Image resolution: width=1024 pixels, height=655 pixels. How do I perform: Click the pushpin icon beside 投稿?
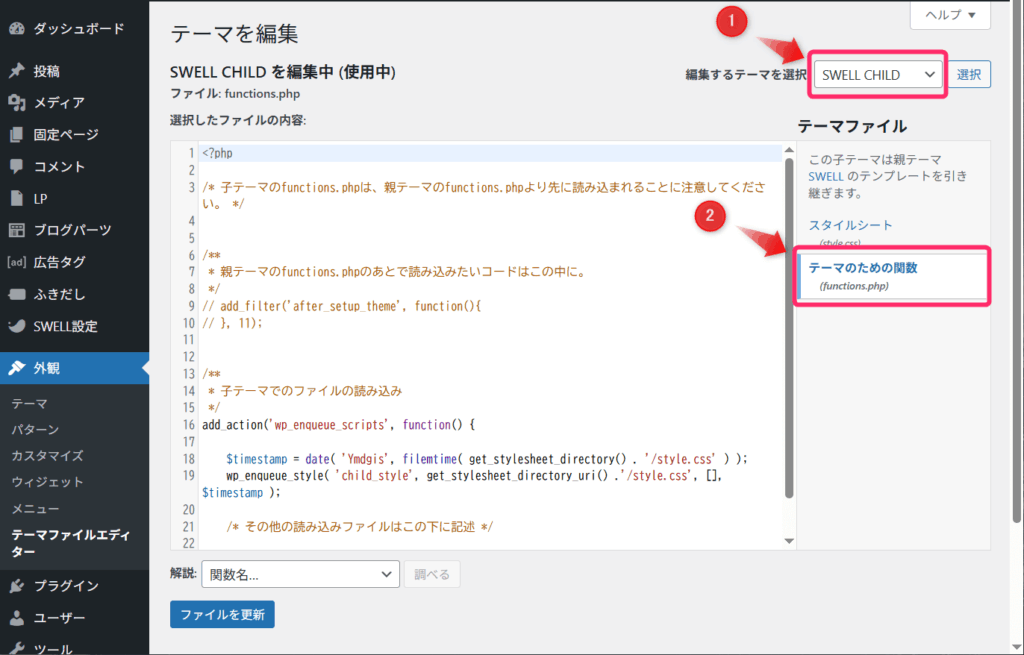coord(16,71)
